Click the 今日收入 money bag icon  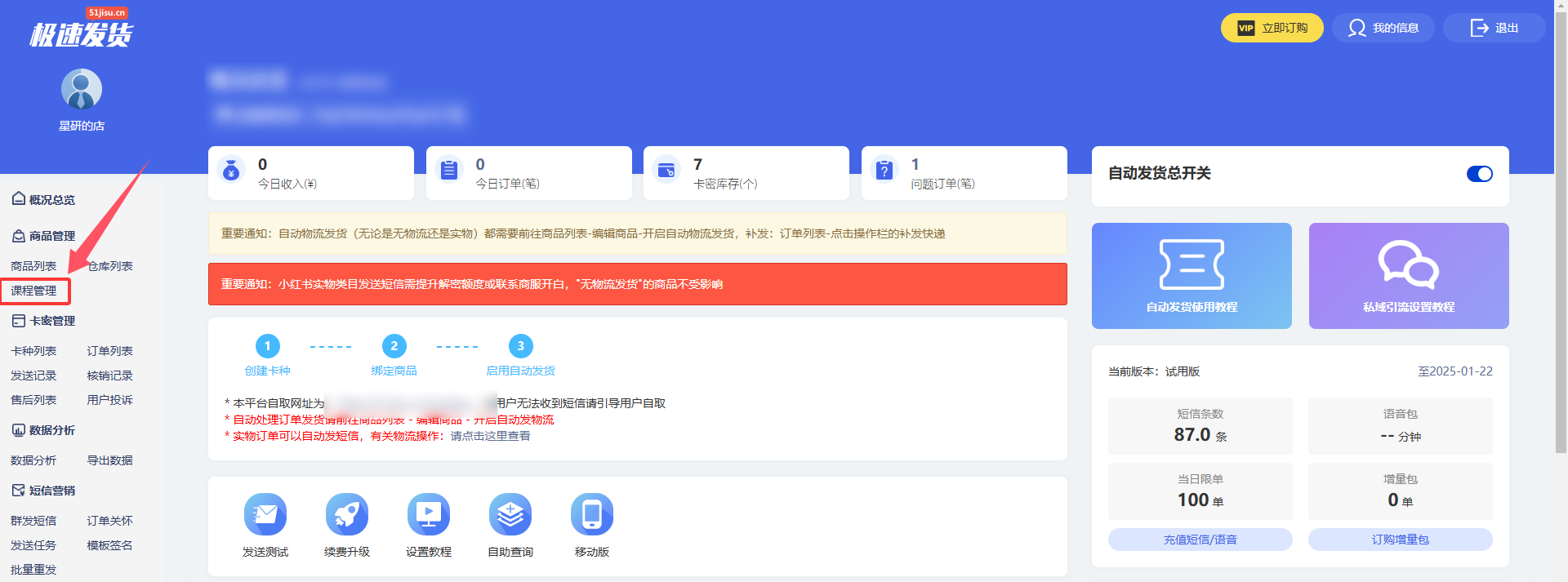pos(231,170)
